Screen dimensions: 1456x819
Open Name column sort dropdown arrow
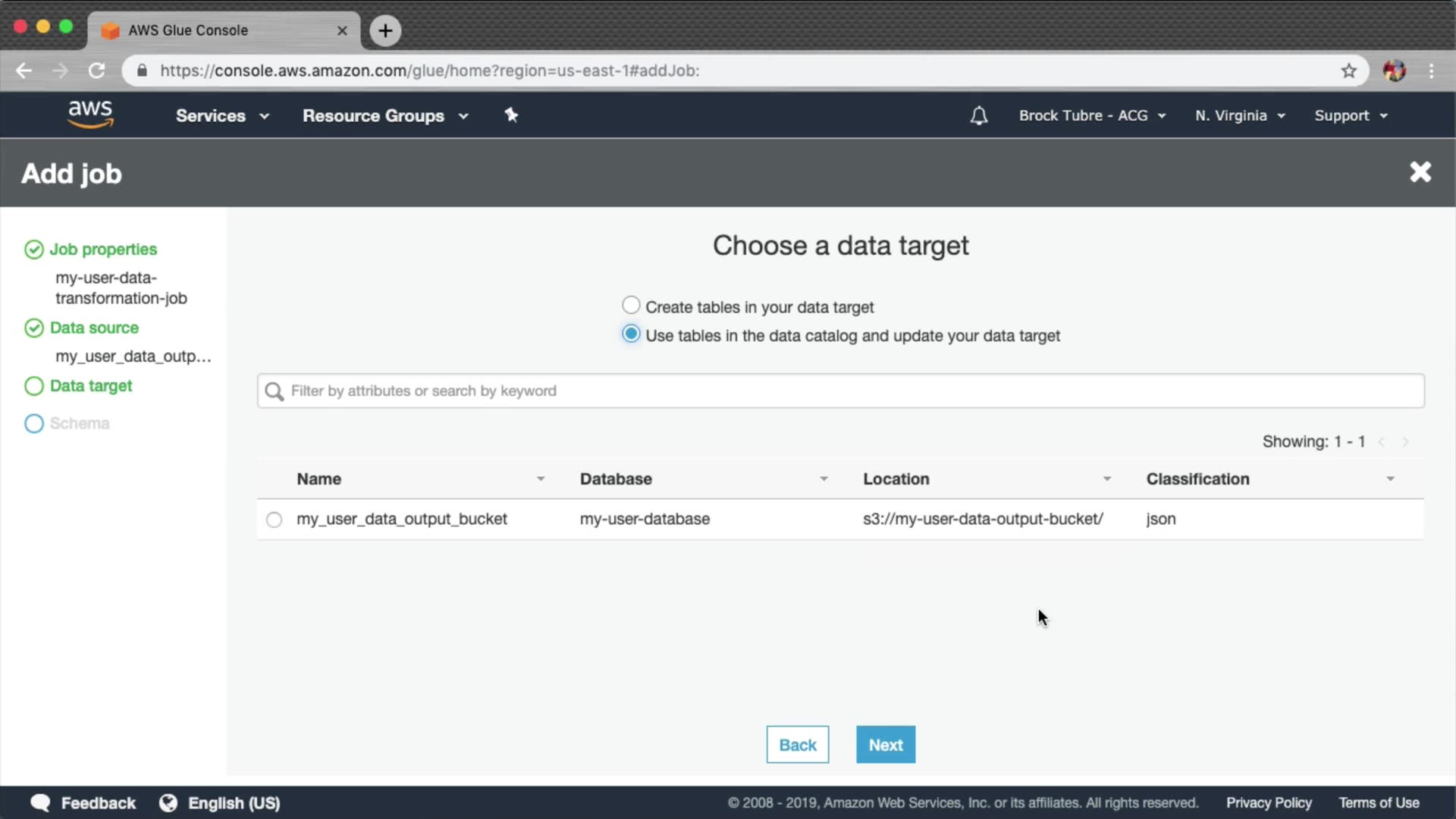coord(541,479)
